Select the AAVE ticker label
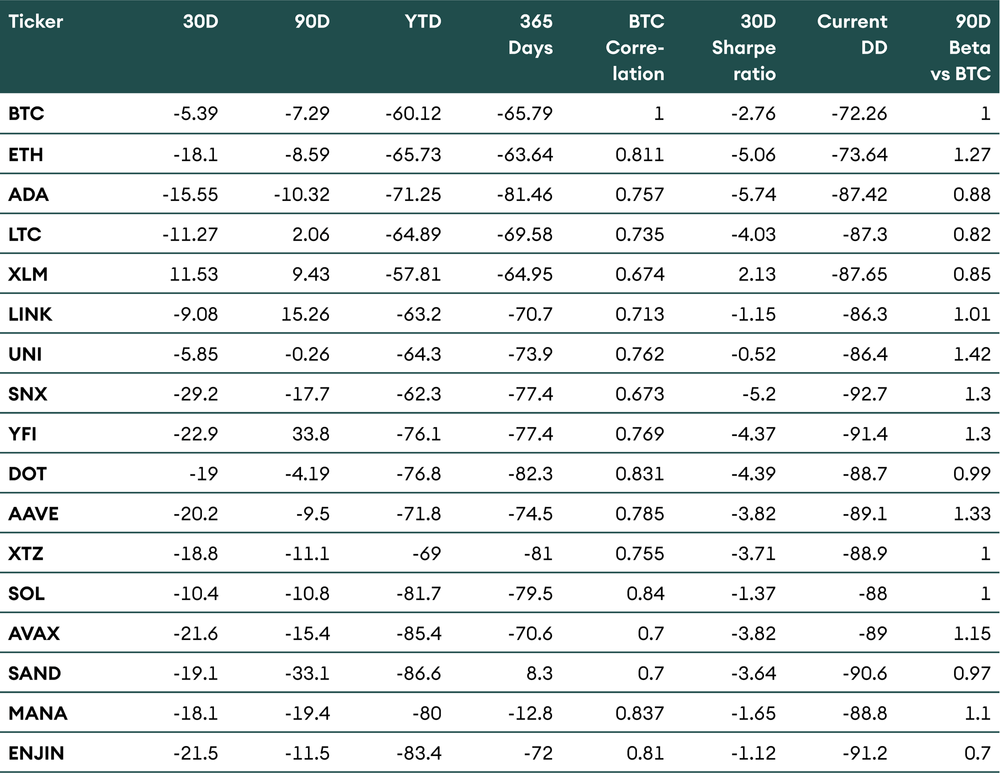Image resolution: width=1000 pixels, height=776 pixels. tap(33, 513)
